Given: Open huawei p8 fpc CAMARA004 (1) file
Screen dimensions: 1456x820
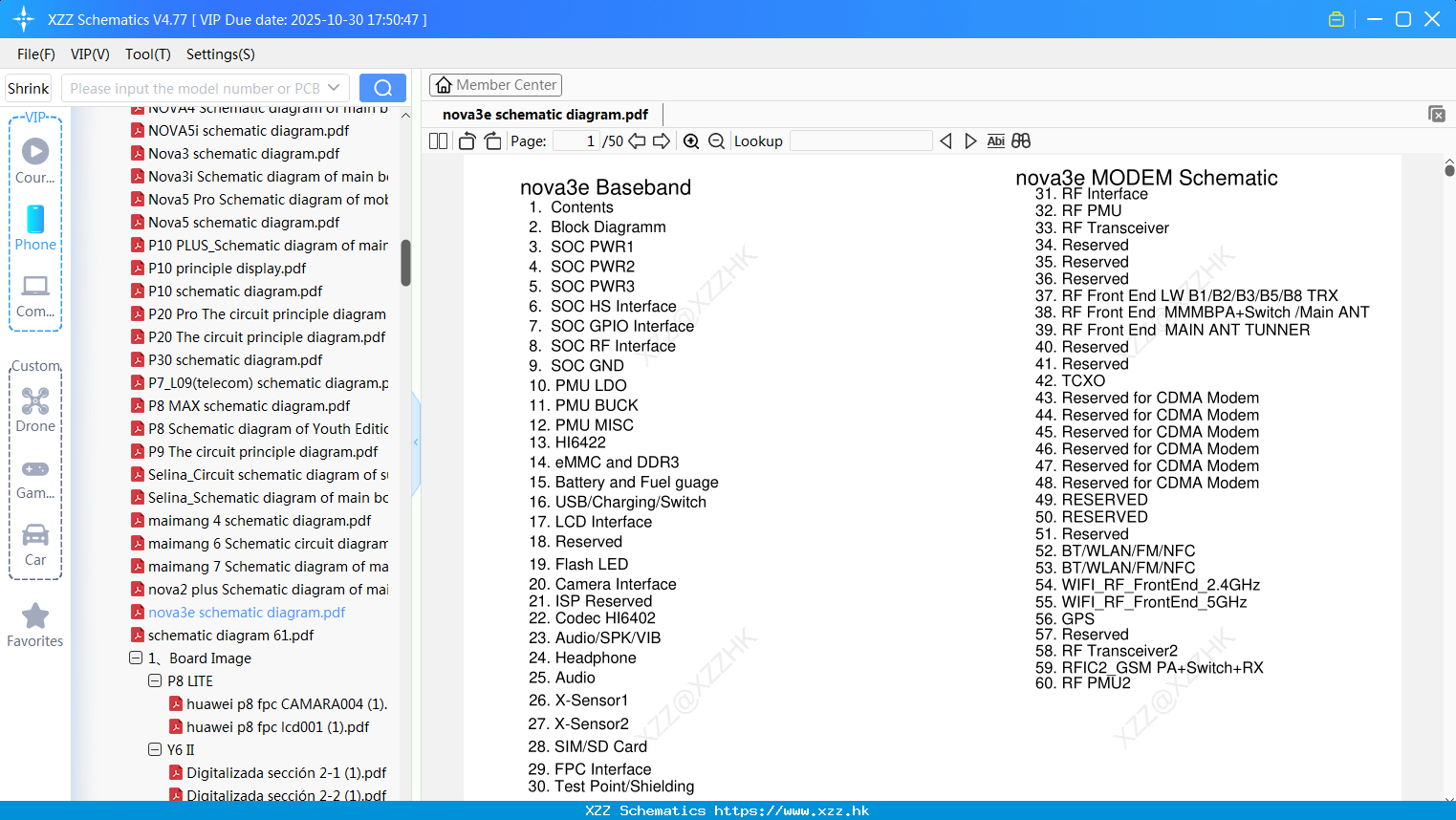Looking at the screenshot, I should 286,703.
